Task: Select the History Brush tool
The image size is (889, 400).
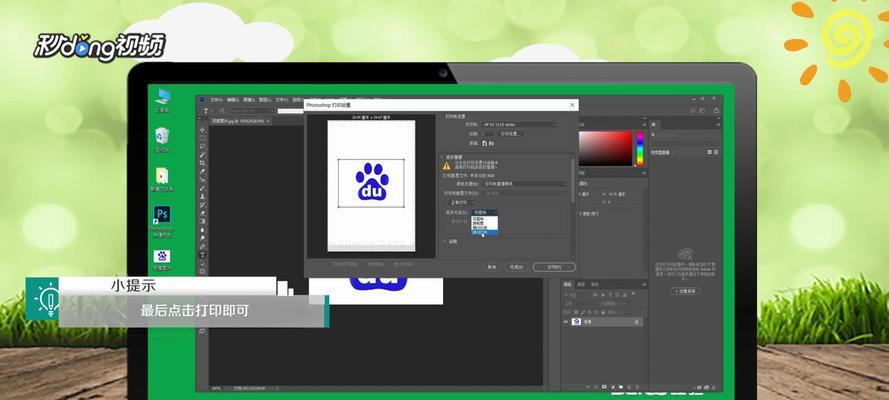Action: tap(202, 205)
